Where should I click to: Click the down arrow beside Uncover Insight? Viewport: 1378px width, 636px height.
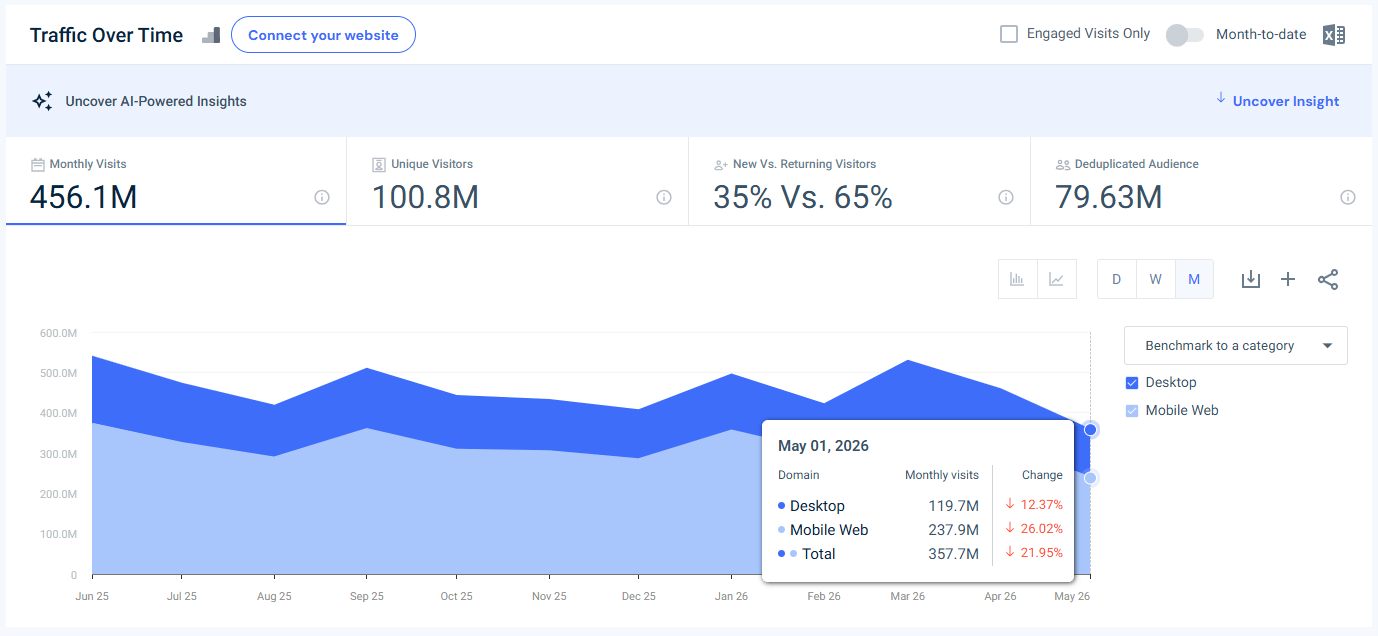[1221, 98]
